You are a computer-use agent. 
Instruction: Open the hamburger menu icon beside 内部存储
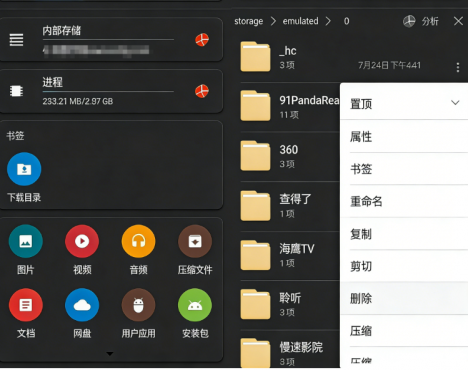(16, 40)
